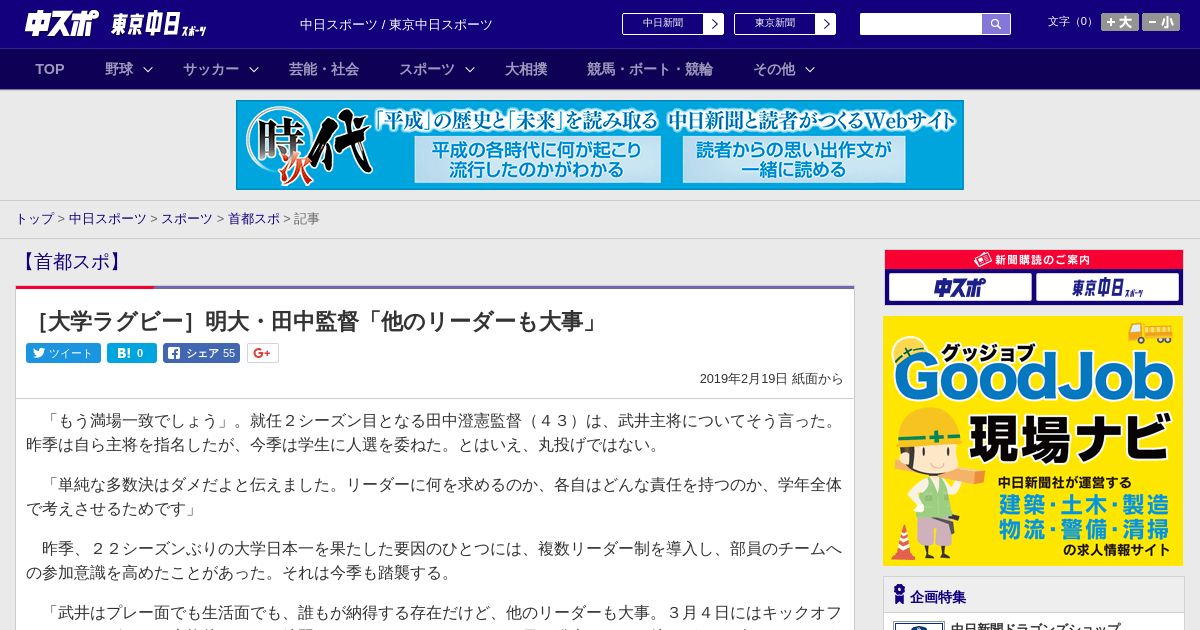1200x630 pixels.
Task: Expand the サッカー dropdown chevron
Action: (254, 69)
